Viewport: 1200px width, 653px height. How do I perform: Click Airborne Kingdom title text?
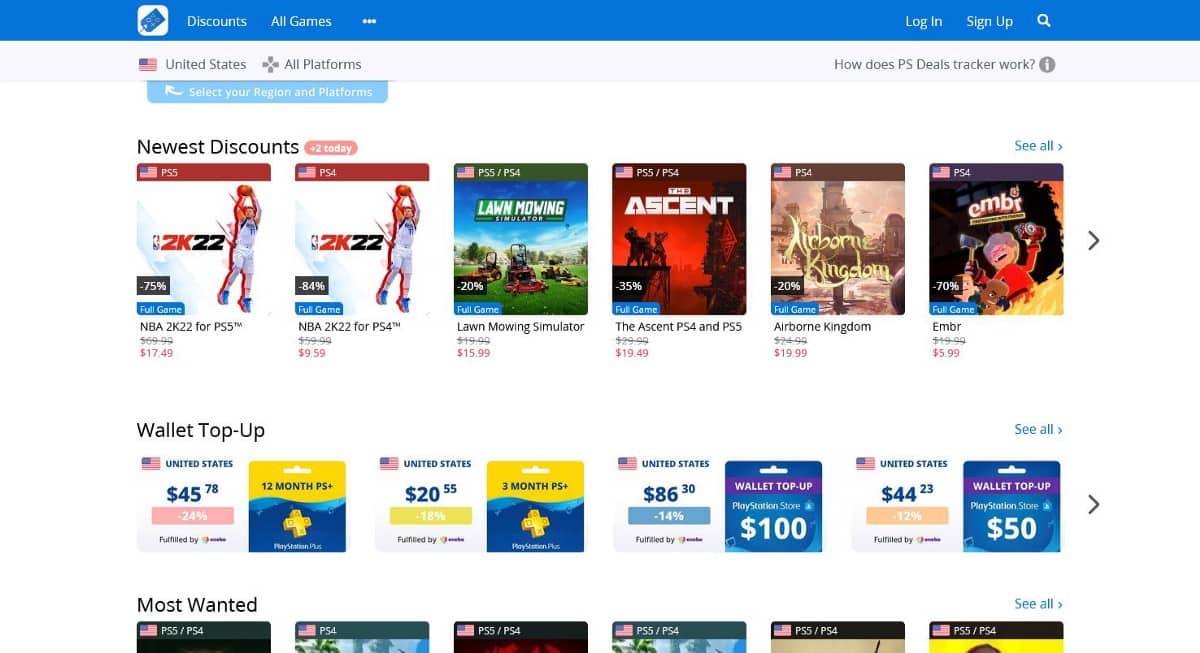coord(822,327)
